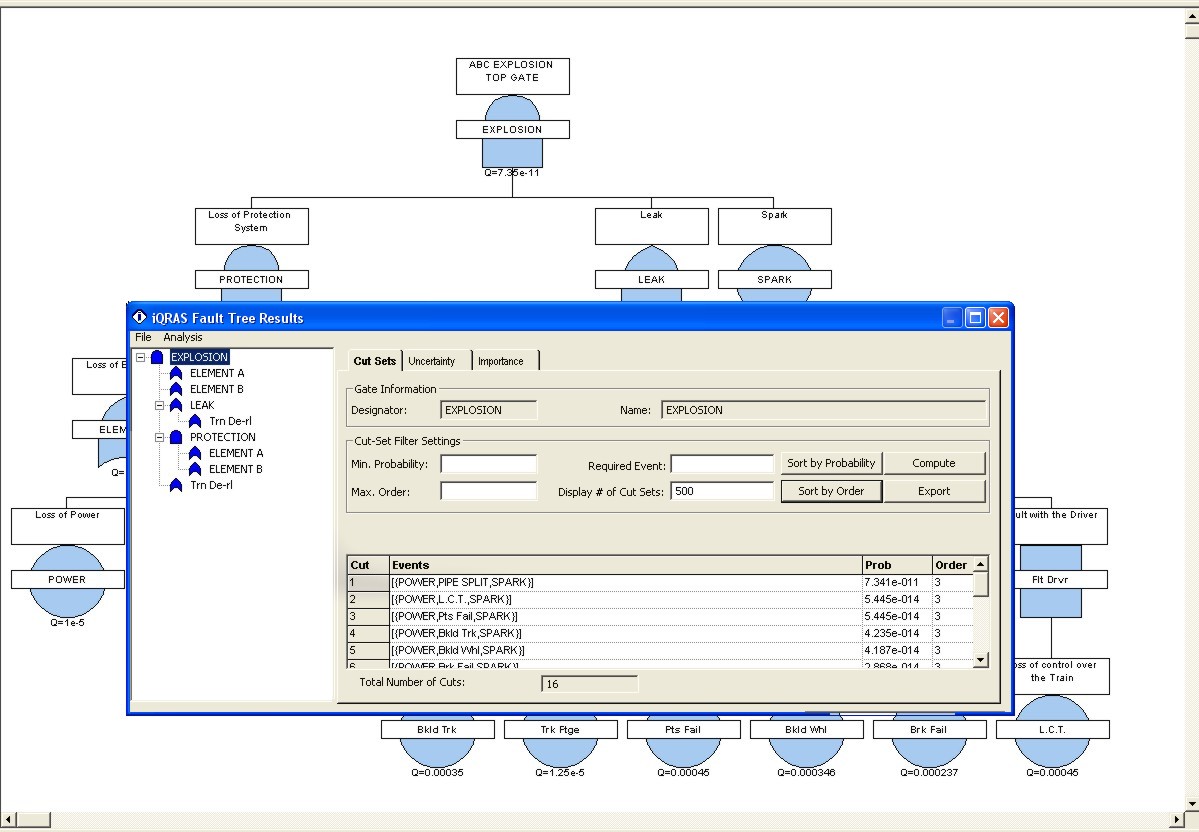Image resolution: width=1199 pixels, height=832 pixels.
Task: Click Trn De-rl icon directly under EXPLOSION root
Action: point(176,486)
